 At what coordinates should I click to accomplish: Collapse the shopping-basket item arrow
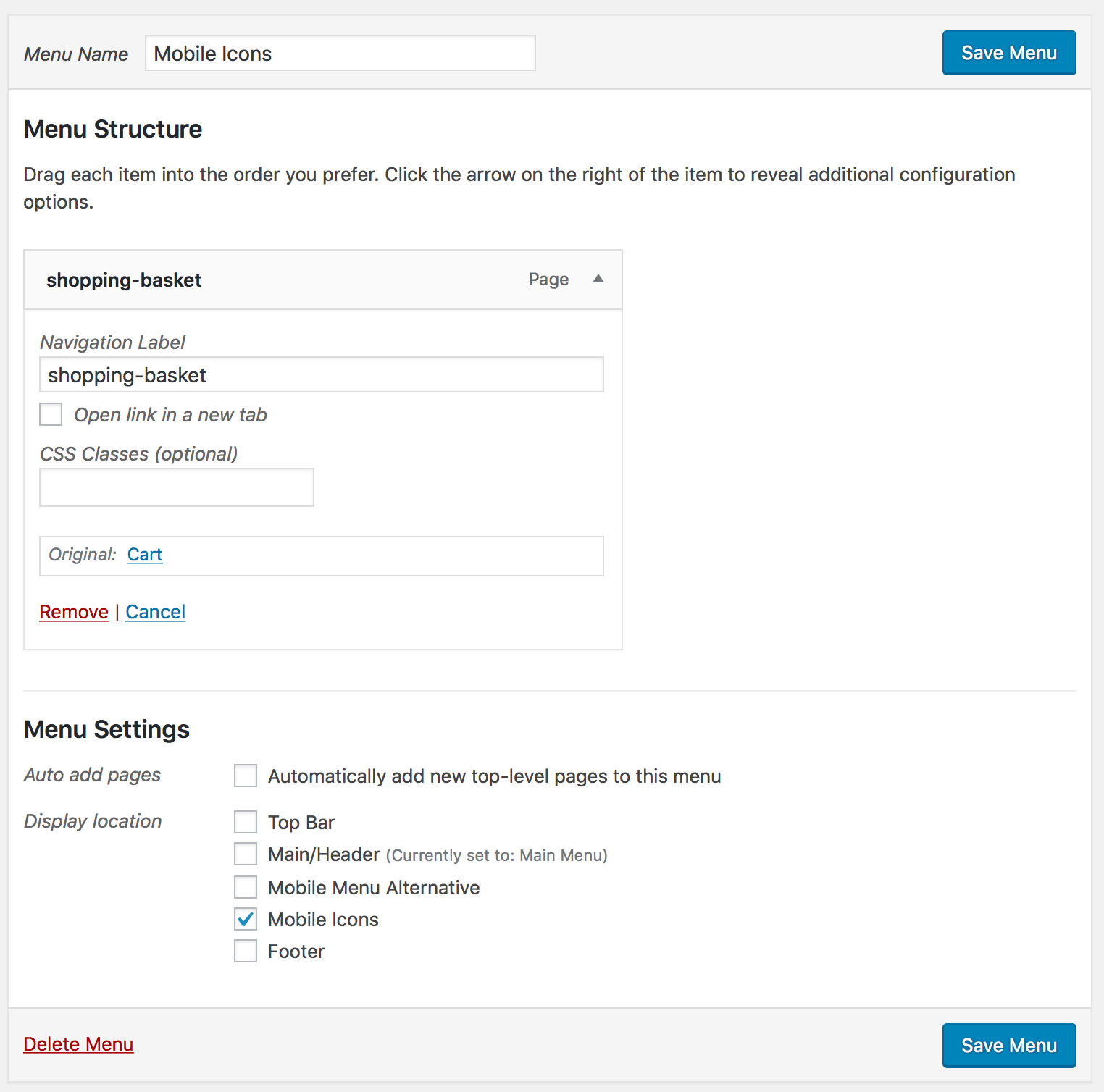coord(598,280)
